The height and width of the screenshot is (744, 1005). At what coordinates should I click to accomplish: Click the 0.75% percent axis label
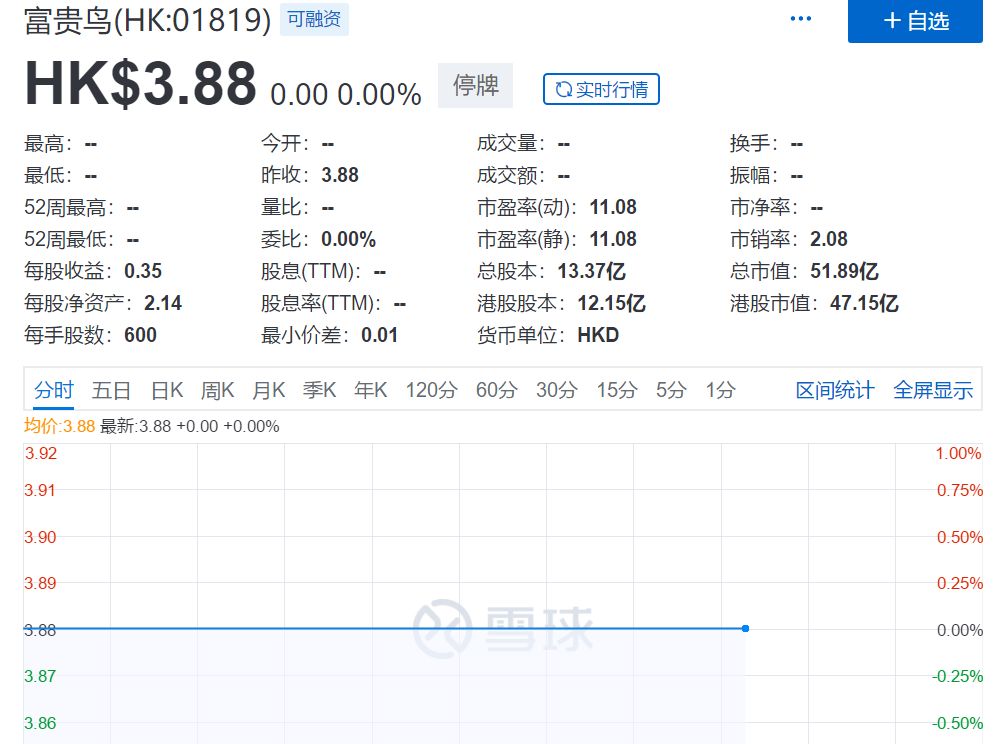click(959, 491)
